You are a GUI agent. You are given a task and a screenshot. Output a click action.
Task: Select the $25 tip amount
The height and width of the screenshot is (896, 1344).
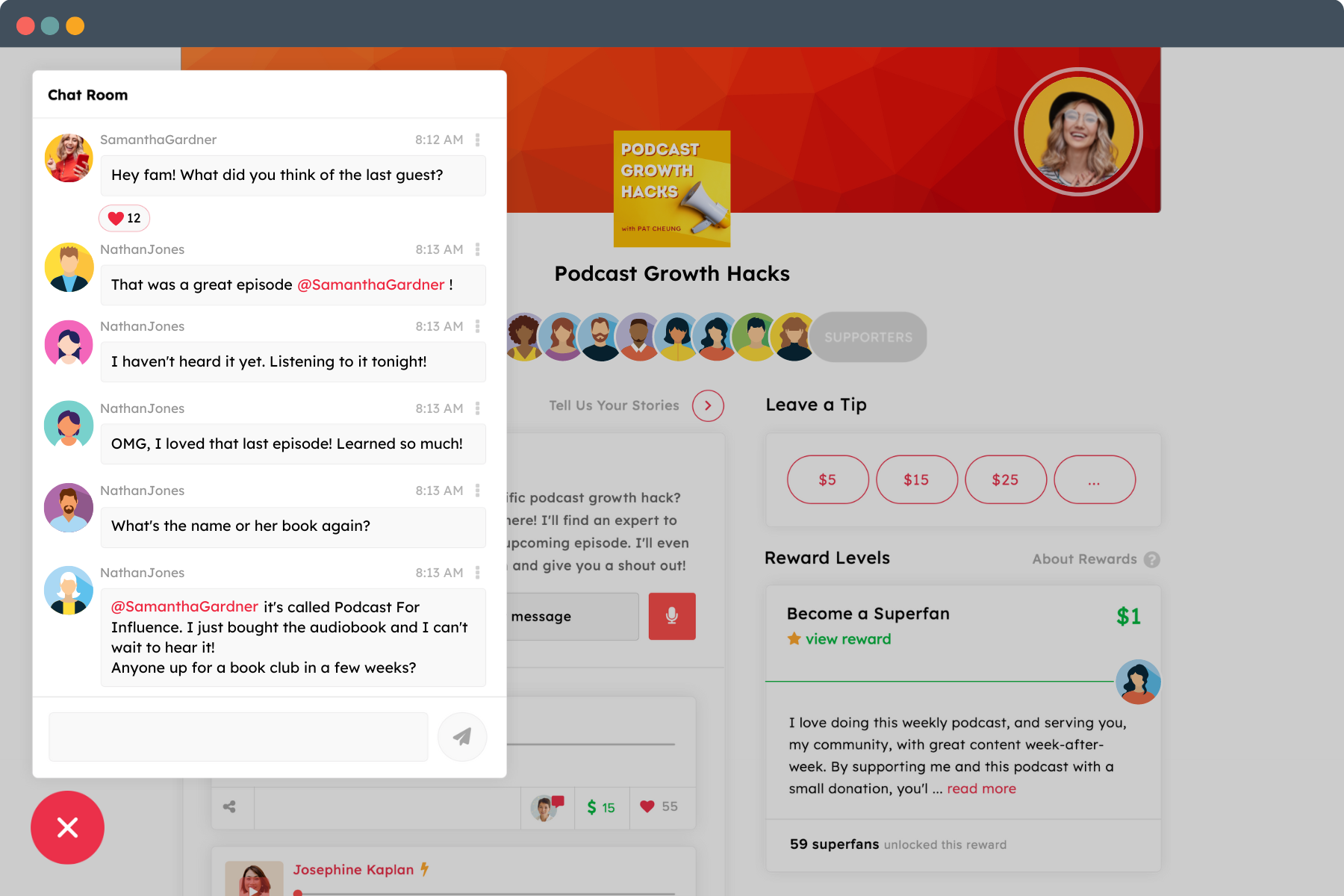1005,479
